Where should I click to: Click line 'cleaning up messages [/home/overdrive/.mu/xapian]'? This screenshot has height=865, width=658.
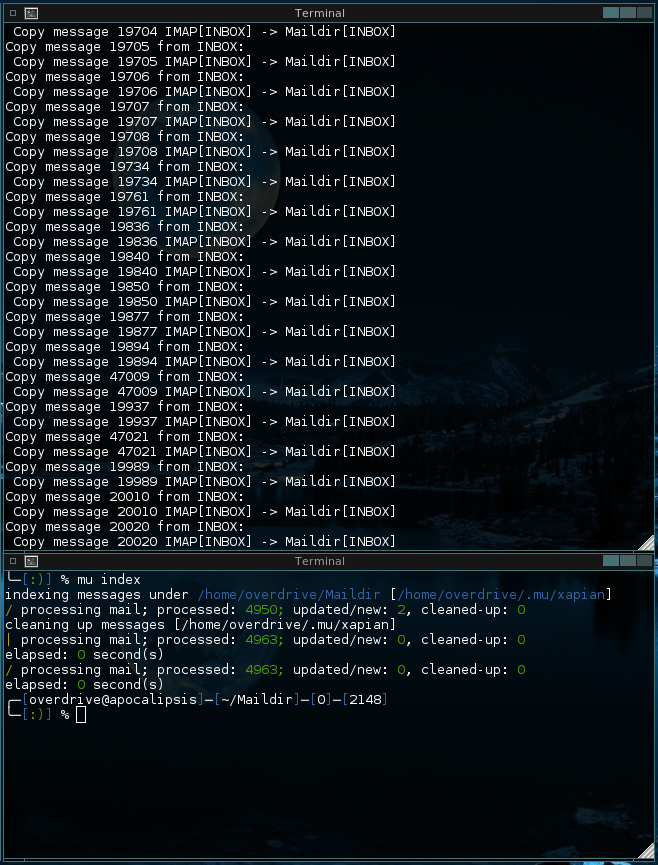tap(201, 624)
